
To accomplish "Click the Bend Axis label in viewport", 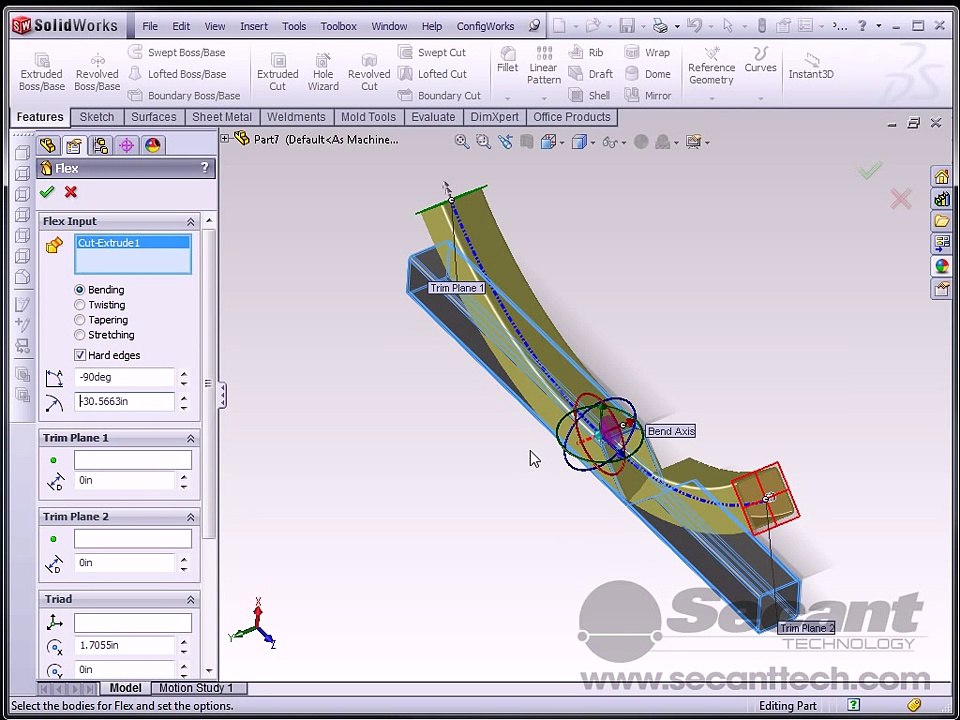I will (671, 432).
